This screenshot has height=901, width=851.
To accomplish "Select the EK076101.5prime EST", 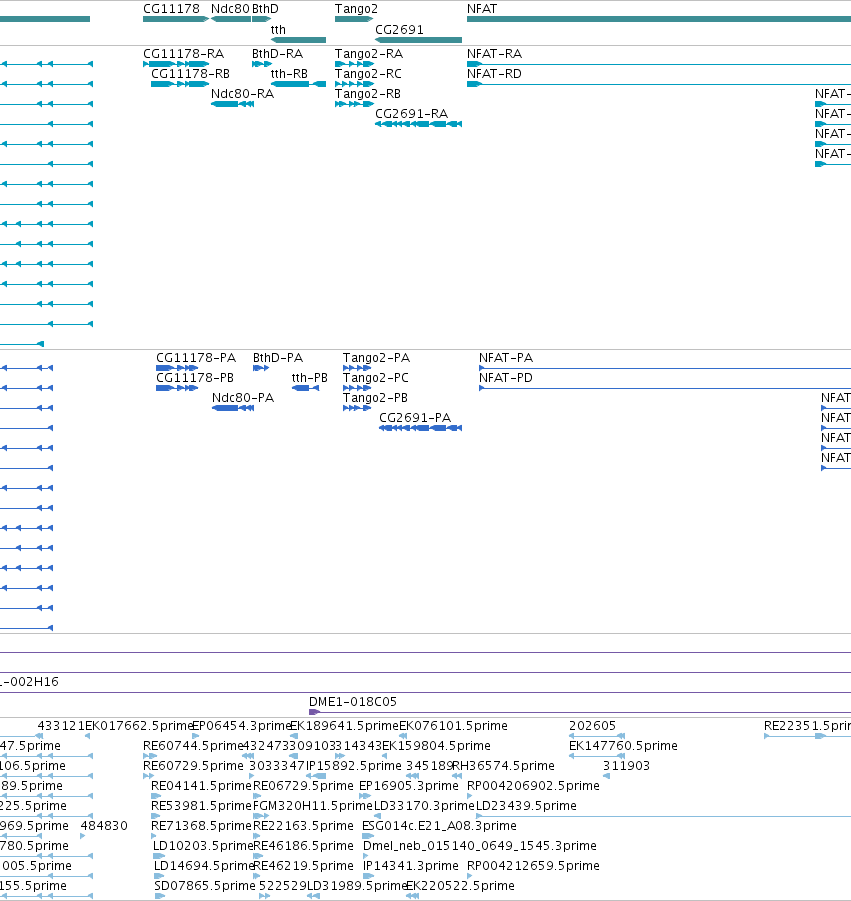I will [x=403, y=736].
